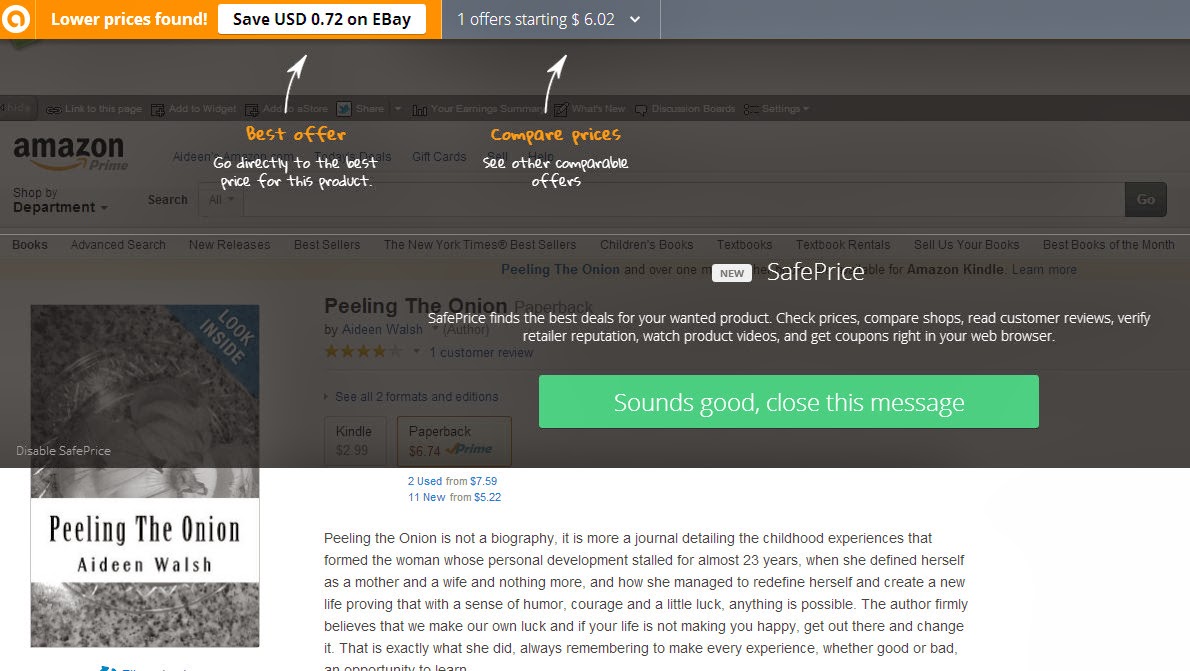
Task: Click the What's New pencil icon
Action: (561, 109)
